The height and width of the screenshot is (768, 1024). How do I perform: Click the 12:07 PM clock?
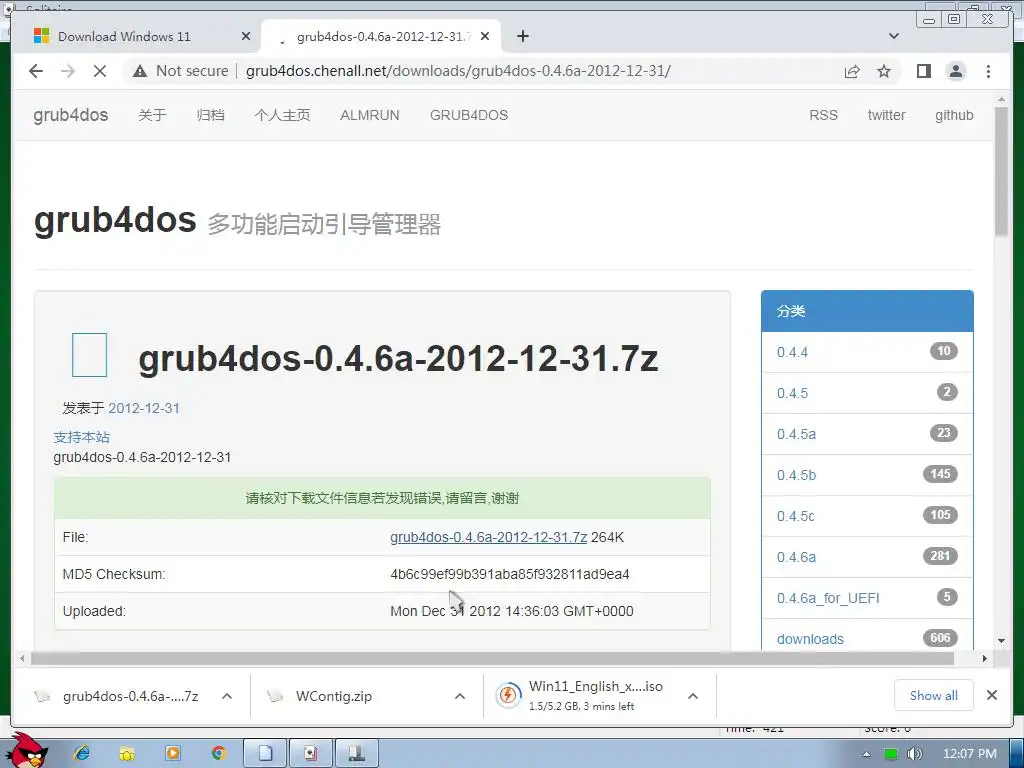pyautogui.click(x=970, y=754)
